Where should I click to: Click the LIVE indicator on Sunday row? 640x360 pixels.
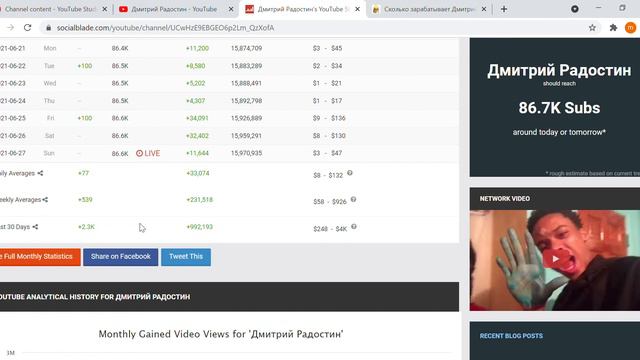148,153
